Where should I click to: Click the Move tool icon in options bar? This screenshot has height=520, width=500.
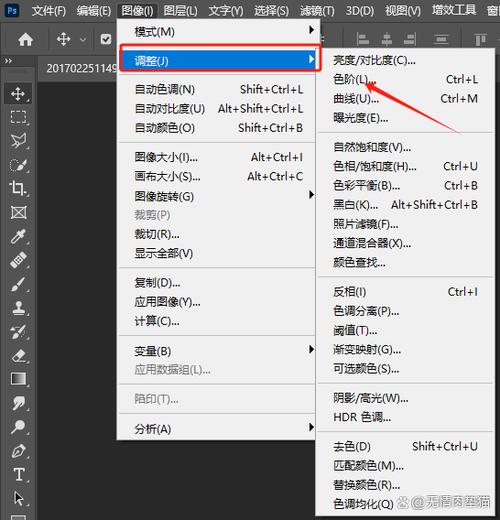(x=63, y=40)
